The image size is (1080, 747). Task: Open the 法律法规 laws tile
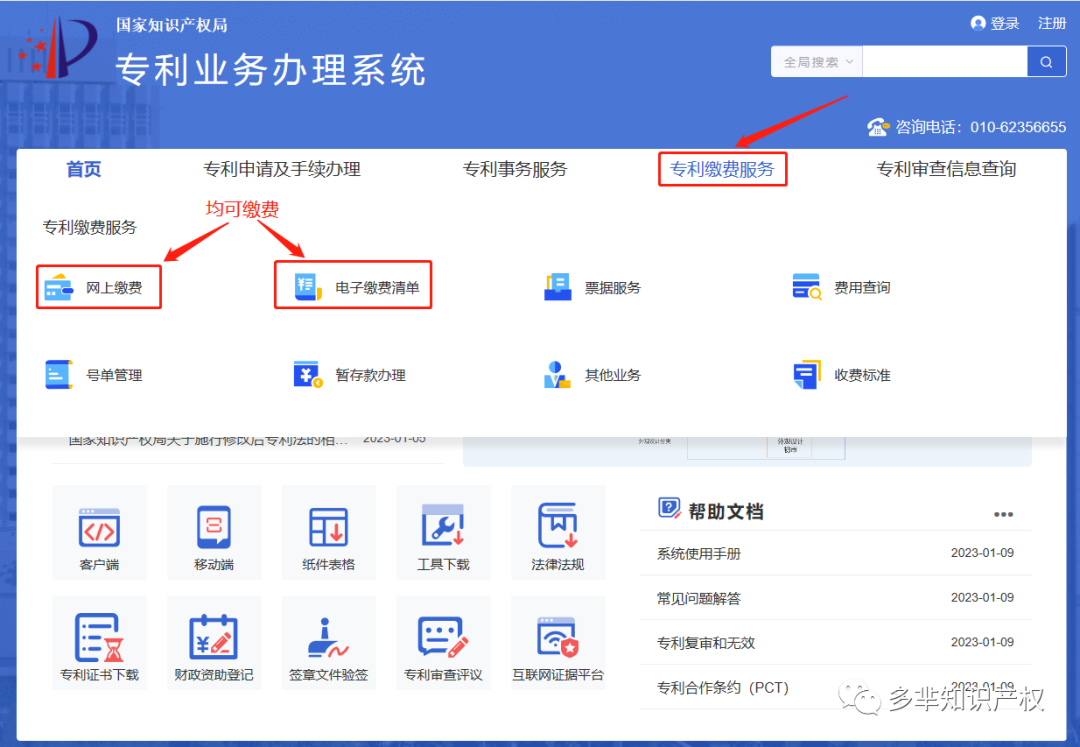558,532
